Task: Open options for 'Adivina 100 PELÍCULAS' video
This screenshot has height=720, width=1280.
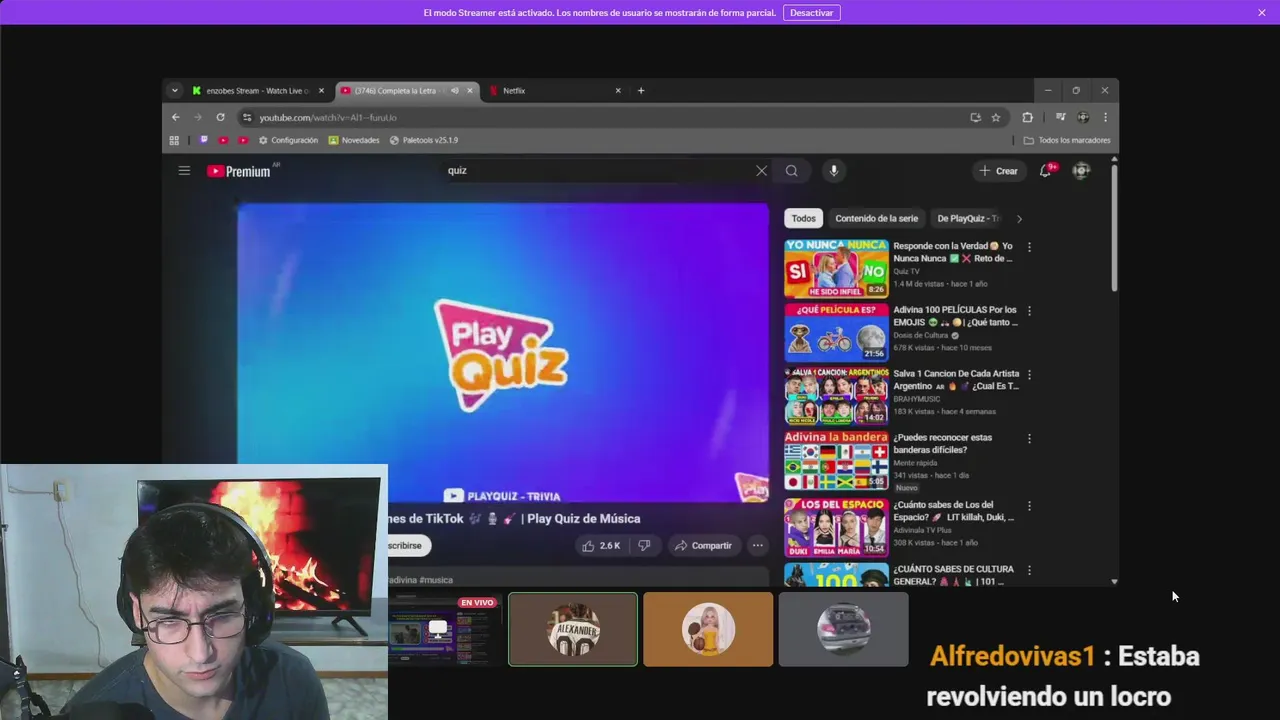Action: tap(1029, 311)
